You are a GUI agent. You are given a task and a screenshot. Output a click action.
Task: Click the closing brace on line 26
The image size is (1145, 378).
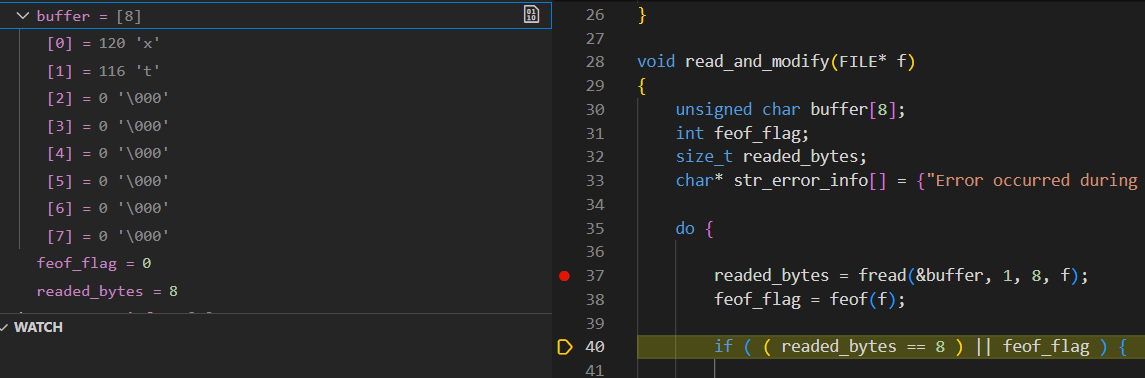tap(642, 15)
